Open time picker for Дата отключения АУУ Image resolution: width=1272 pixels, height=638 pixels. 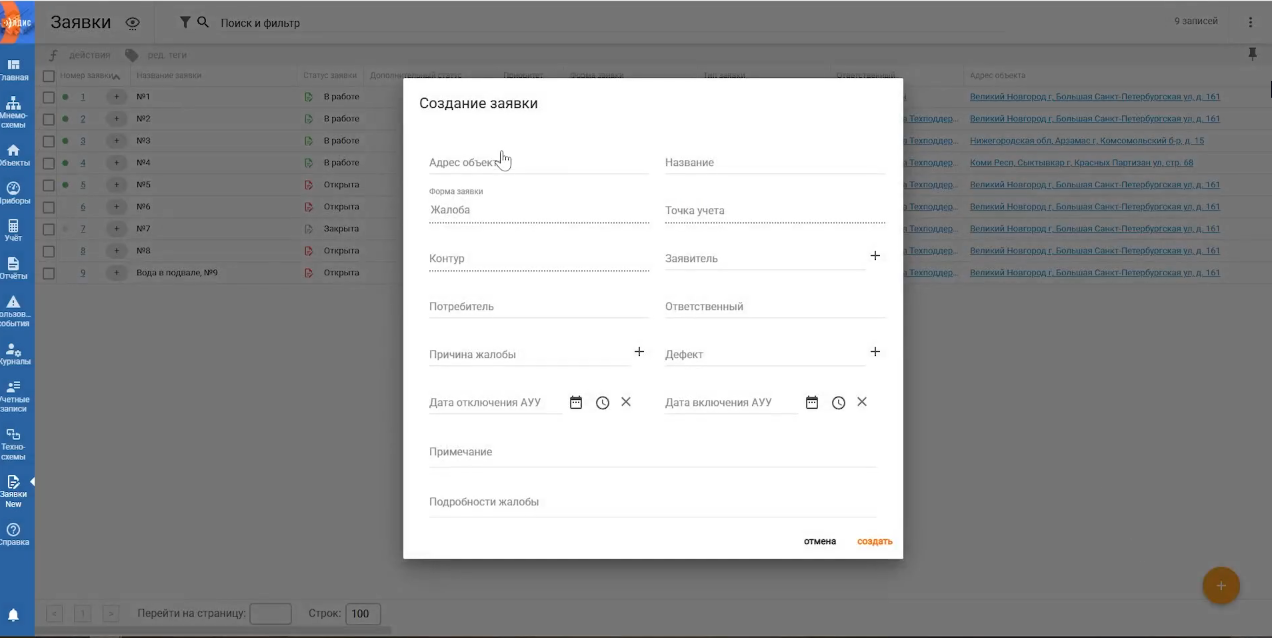pyautogui.click(x=602, y=403)
